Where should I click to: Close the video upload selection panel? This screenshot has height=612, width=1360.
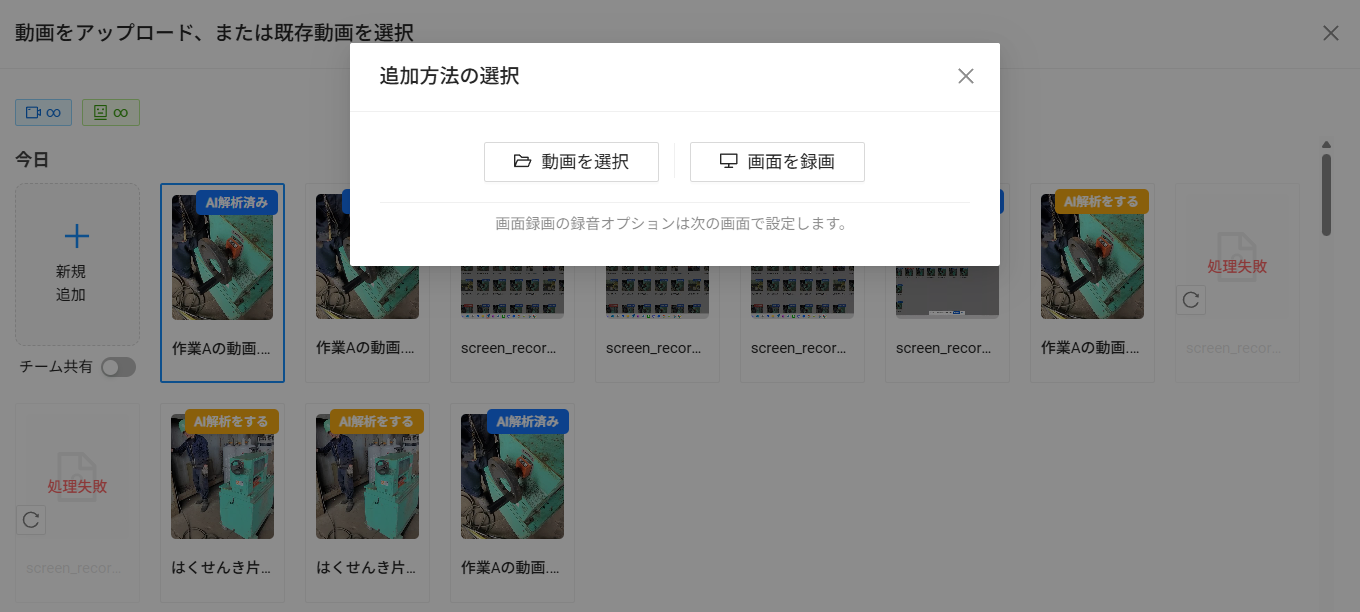tap(1331, 33)
